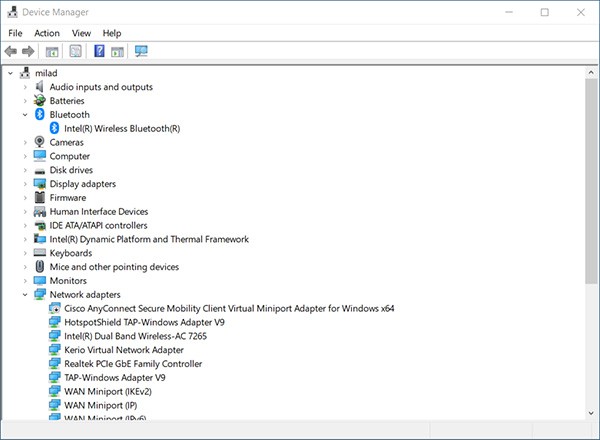Minimize the Device Manager window
The height and width of the screenshot is (440, 600).
pyautogui.click(x=509, y=12)
